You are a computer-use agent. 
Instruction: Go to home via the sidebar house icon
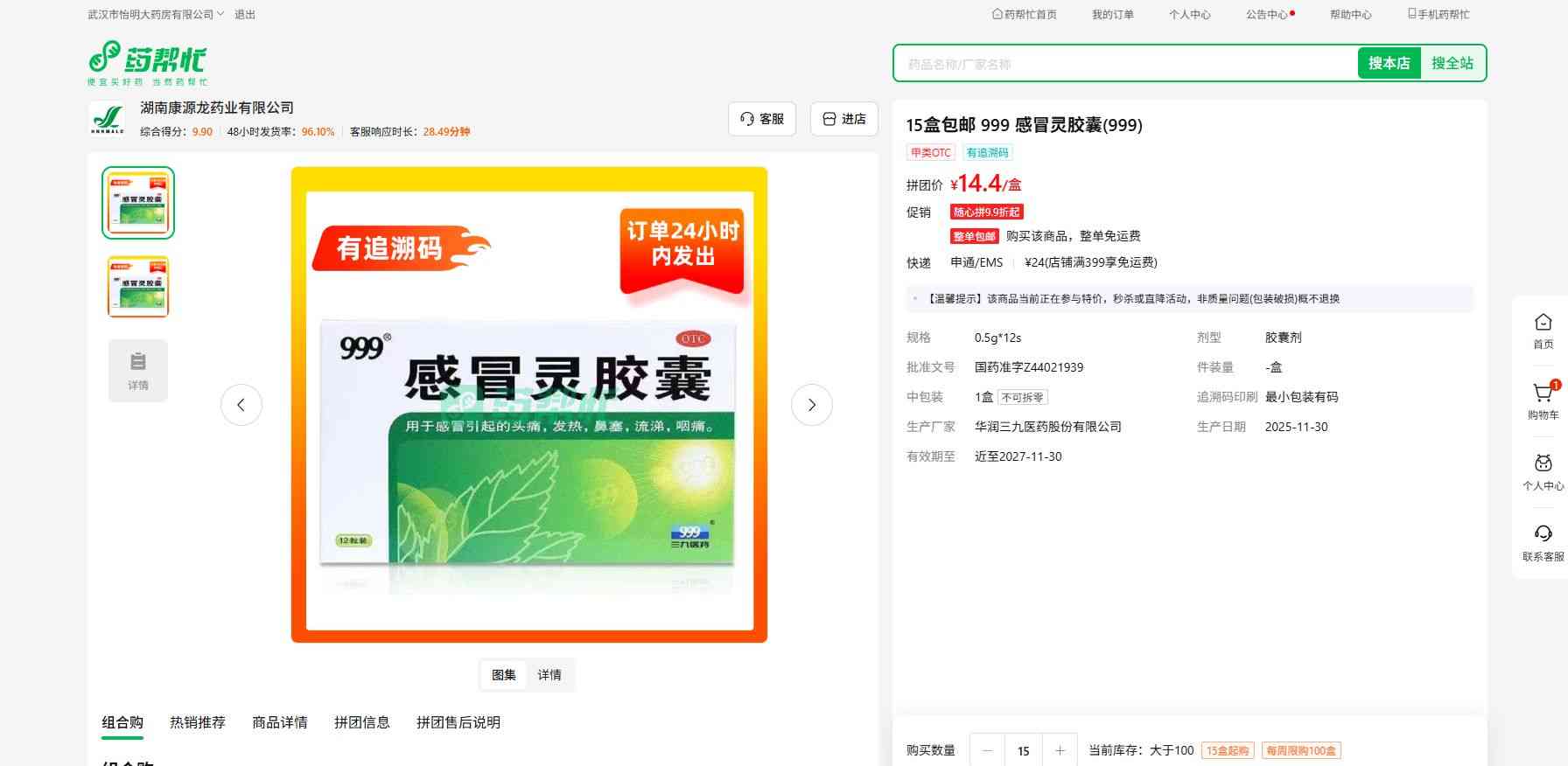pyautogui.click(x=1543, y=331)
